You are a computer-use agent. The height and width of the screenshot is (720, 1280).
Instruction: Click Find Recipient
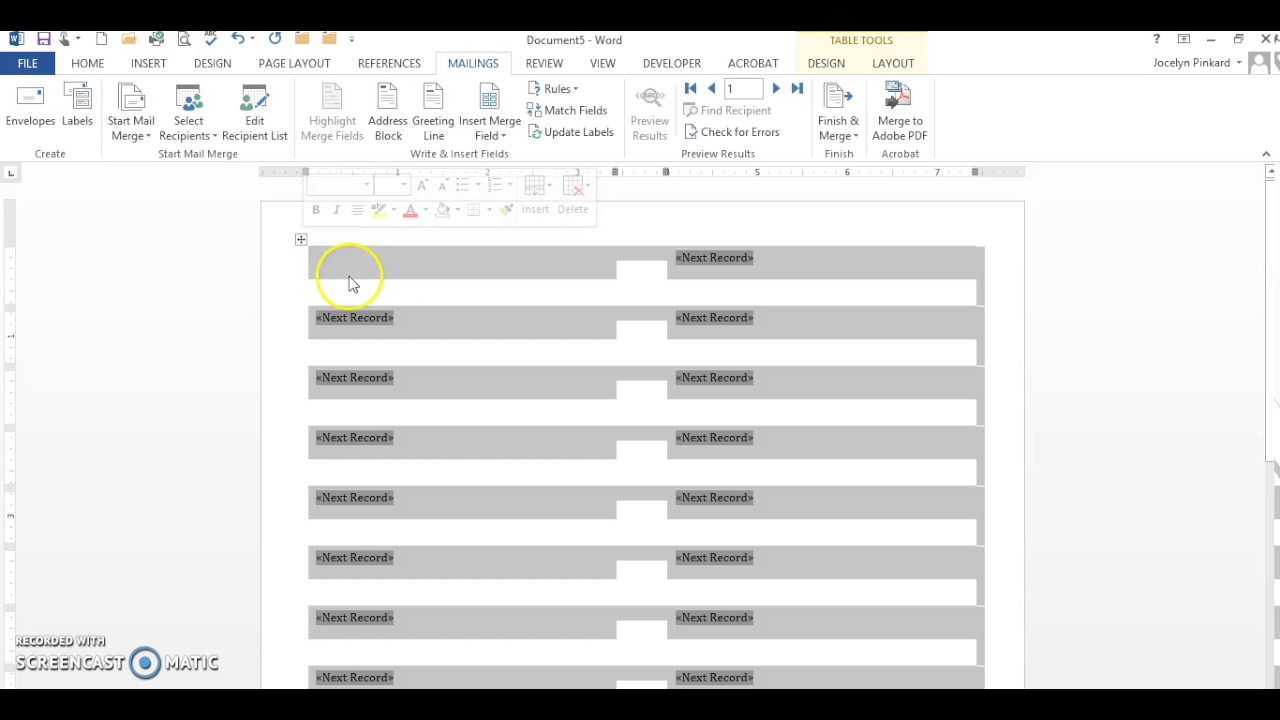tap(727, 110)
